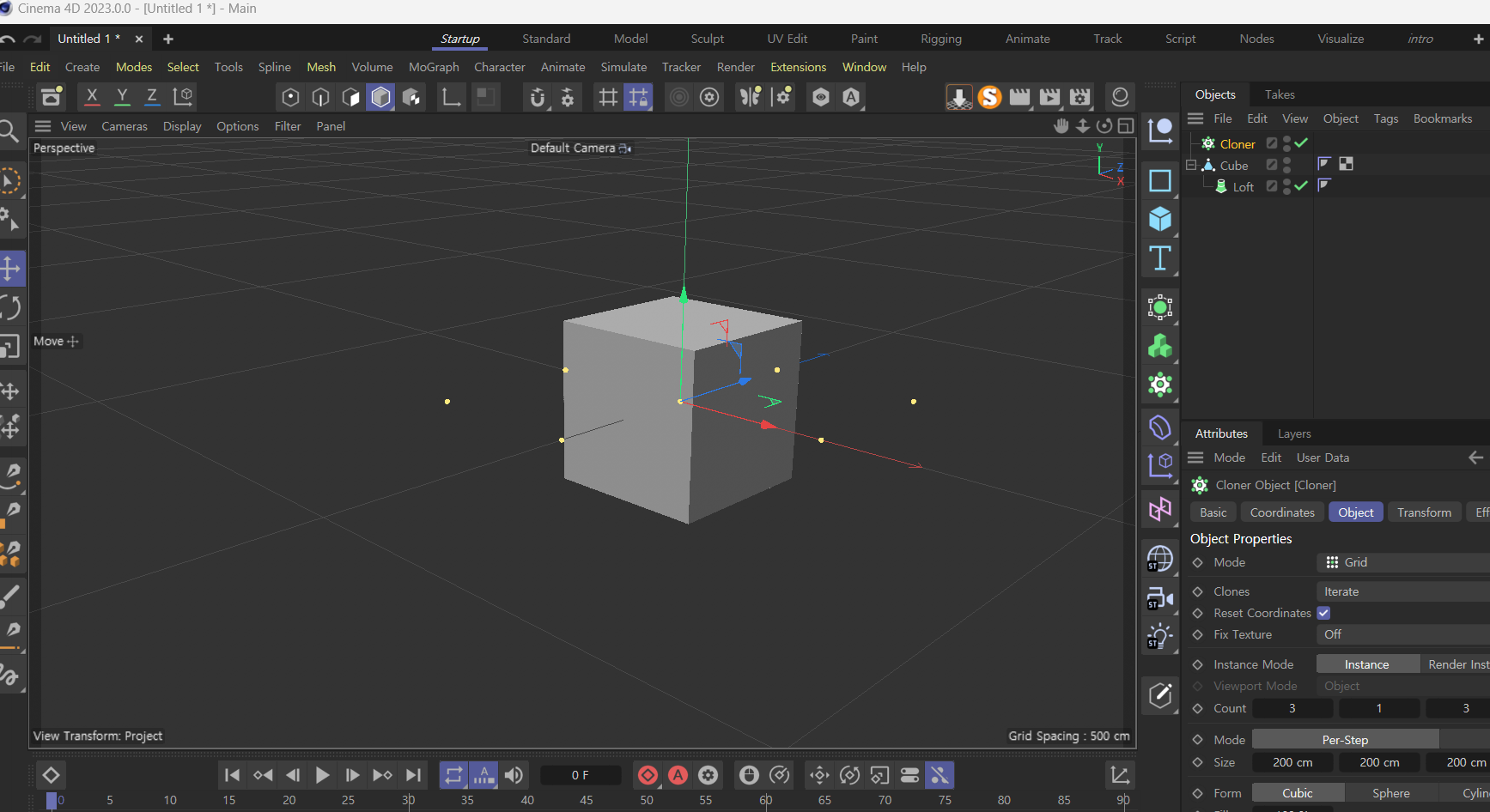Open the MoGraph menu

click(x=434, y=67)
